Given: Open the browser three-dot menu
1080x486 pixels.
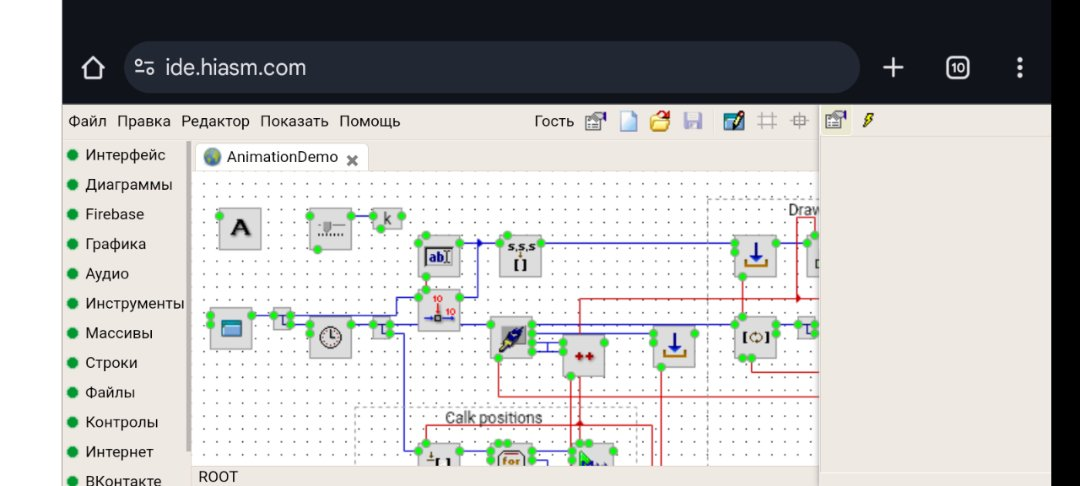Looking at the screenshot, I should pyautogui.click(x=1019, y=67).
